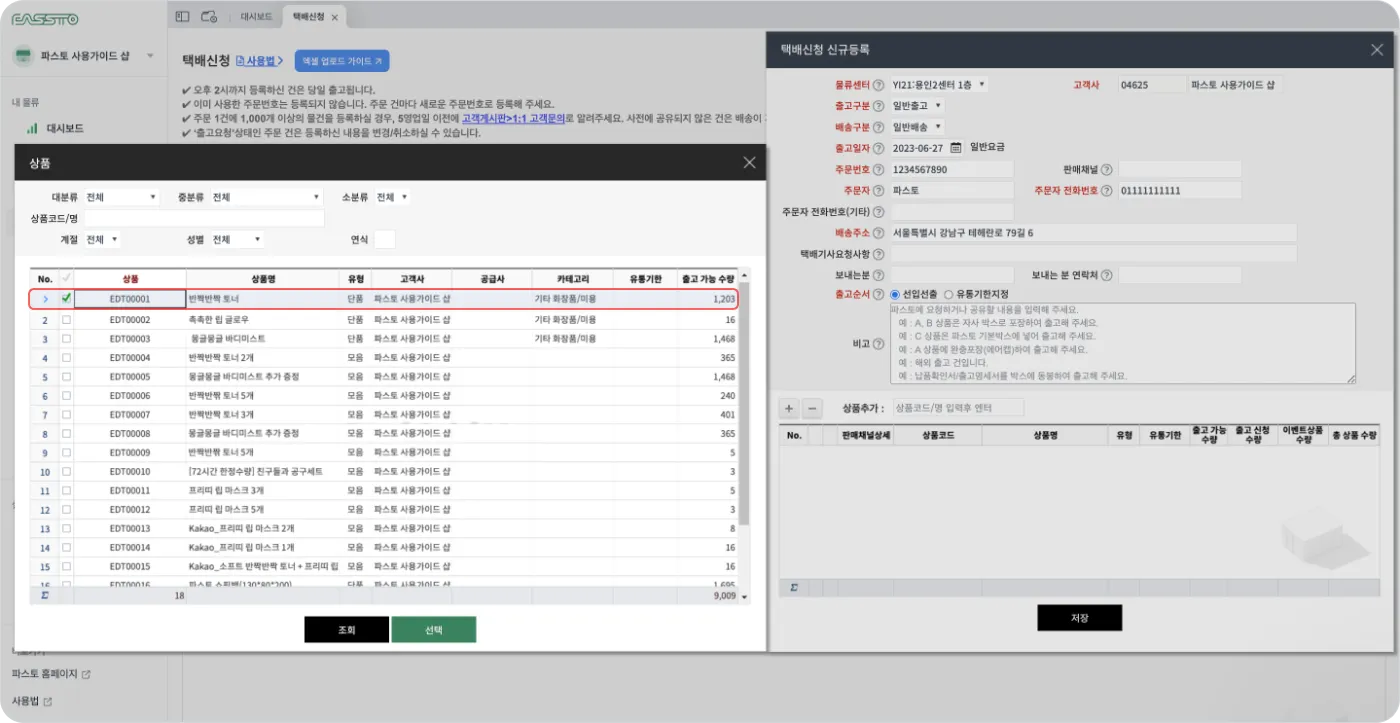Open the 물류센터 dropdown showing YI21:용인2센터 1층
Image resolution: width=1400 pixels, height=723 pixels.
(x=939, y=85)
